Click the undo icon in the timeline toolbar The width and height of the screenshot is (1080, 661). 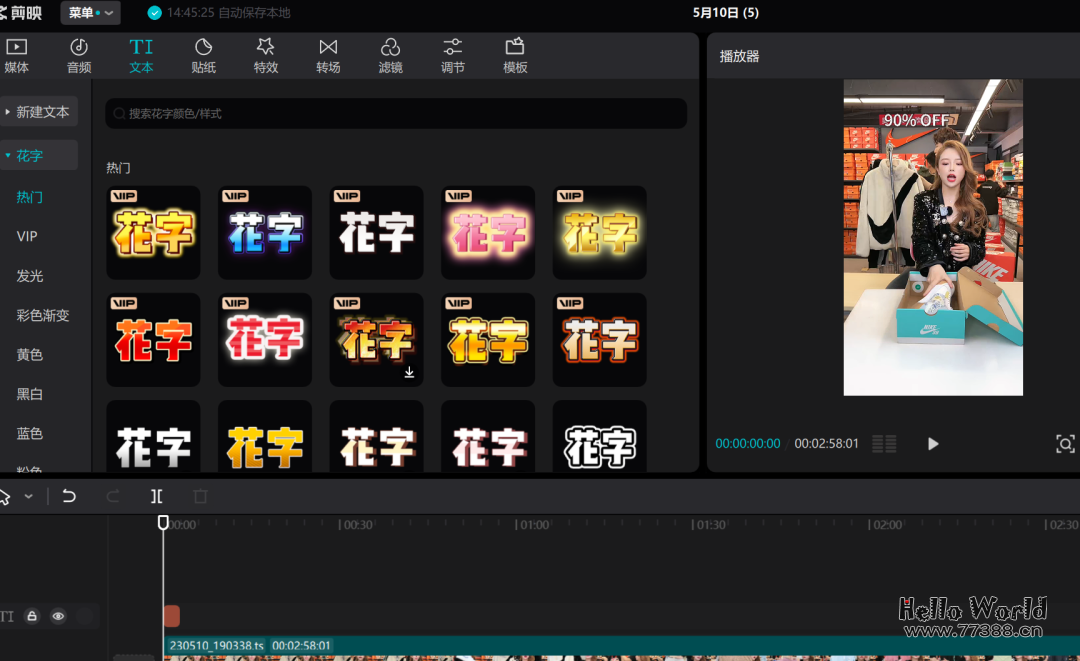tap(69, 495)
